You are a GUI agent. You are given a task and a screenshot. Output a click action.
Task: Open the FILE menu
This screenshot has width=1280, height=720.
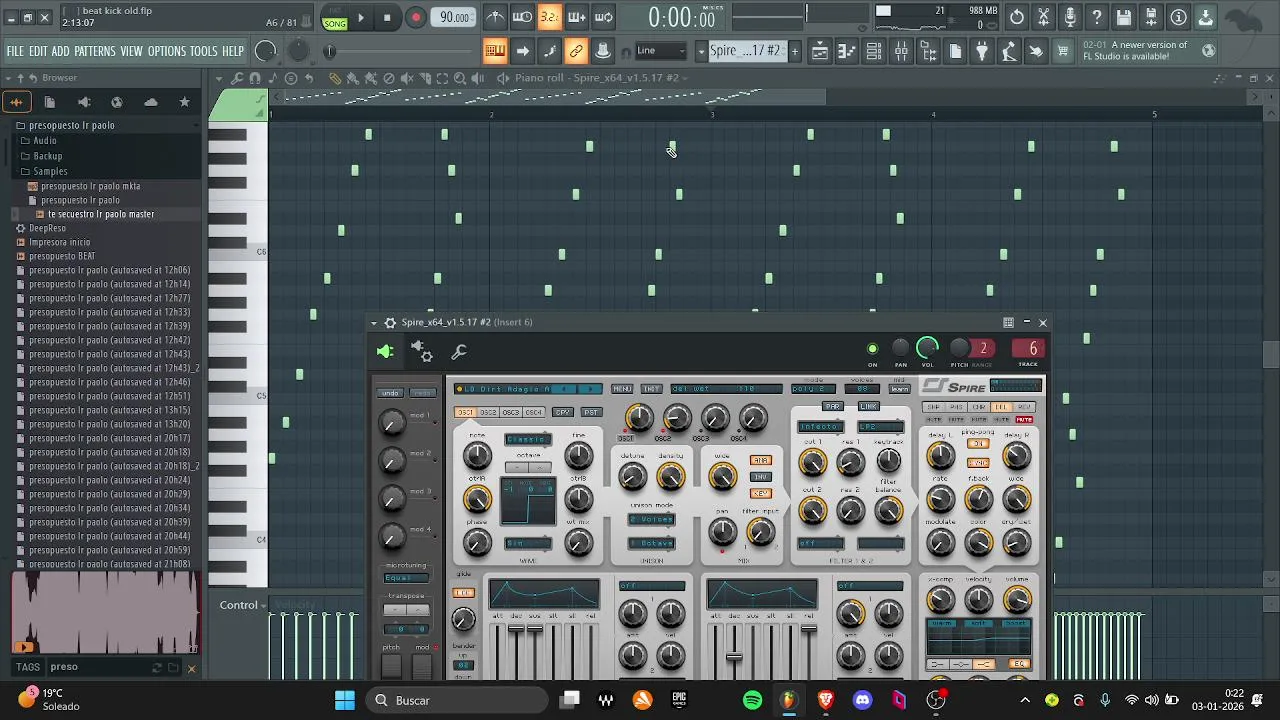tap(15, 51)
